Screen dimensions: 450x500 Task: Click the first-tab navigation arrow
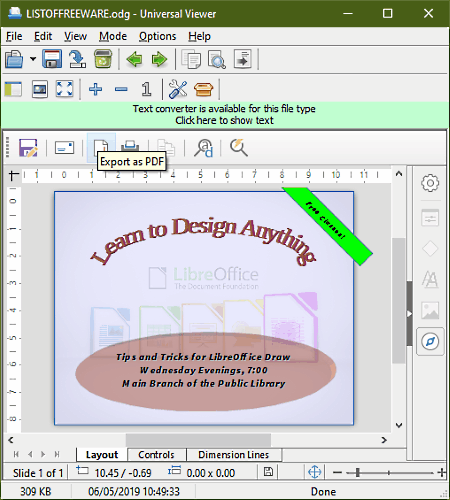(16, 454)
